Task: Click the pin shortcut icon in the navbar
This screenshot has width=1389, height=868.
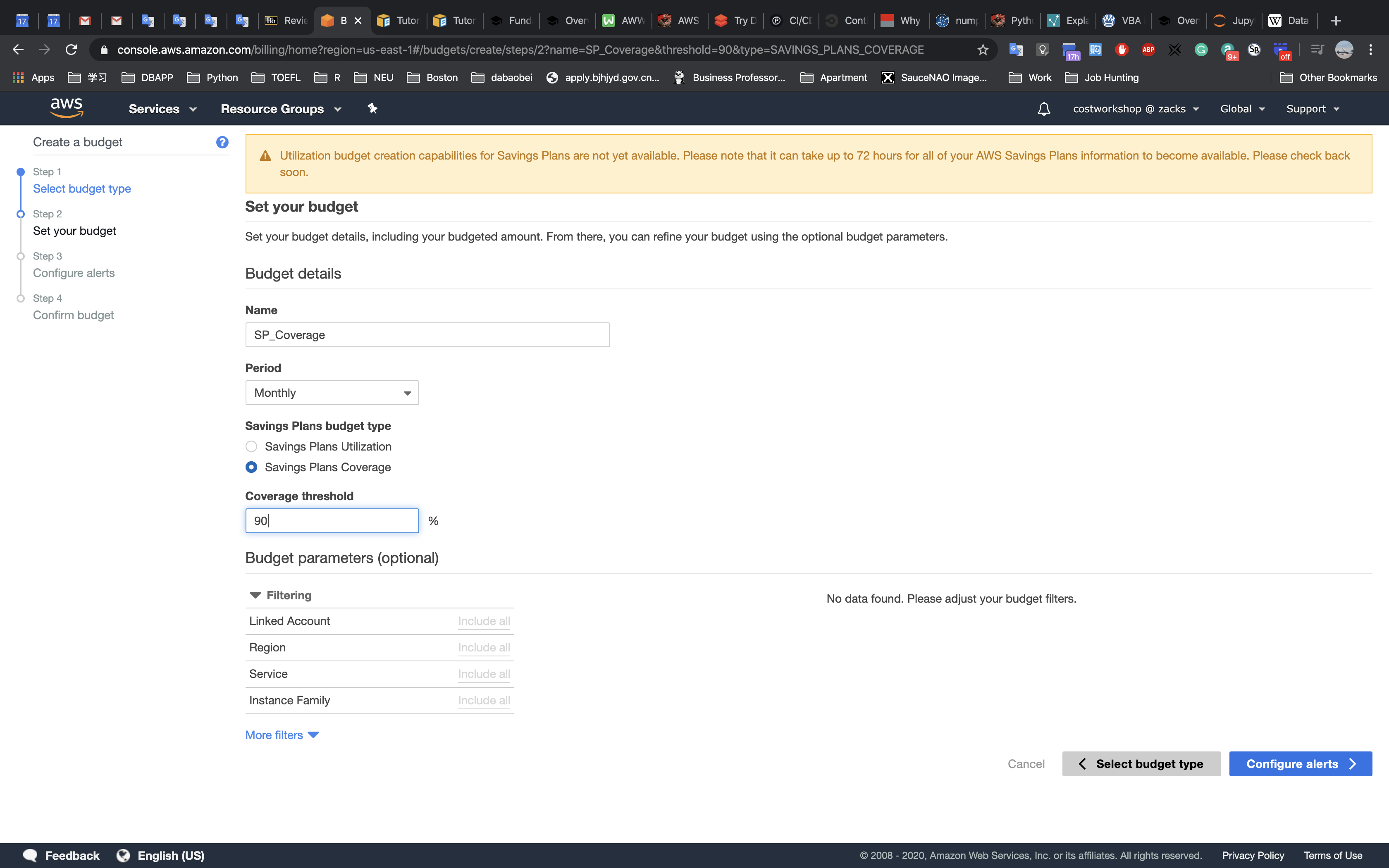Action: [x=372, y=108]
